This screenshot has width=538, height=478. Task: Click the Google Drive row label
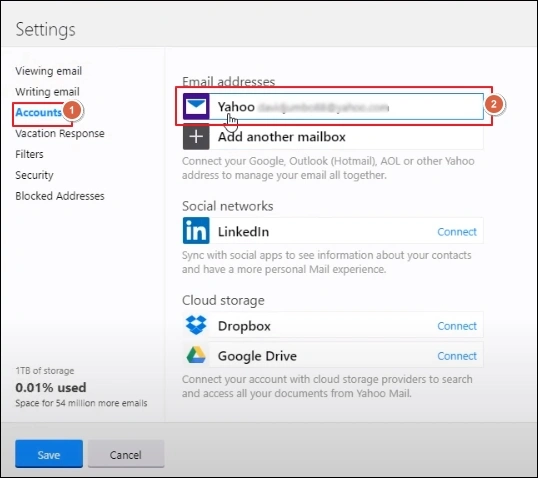point(257,356)
